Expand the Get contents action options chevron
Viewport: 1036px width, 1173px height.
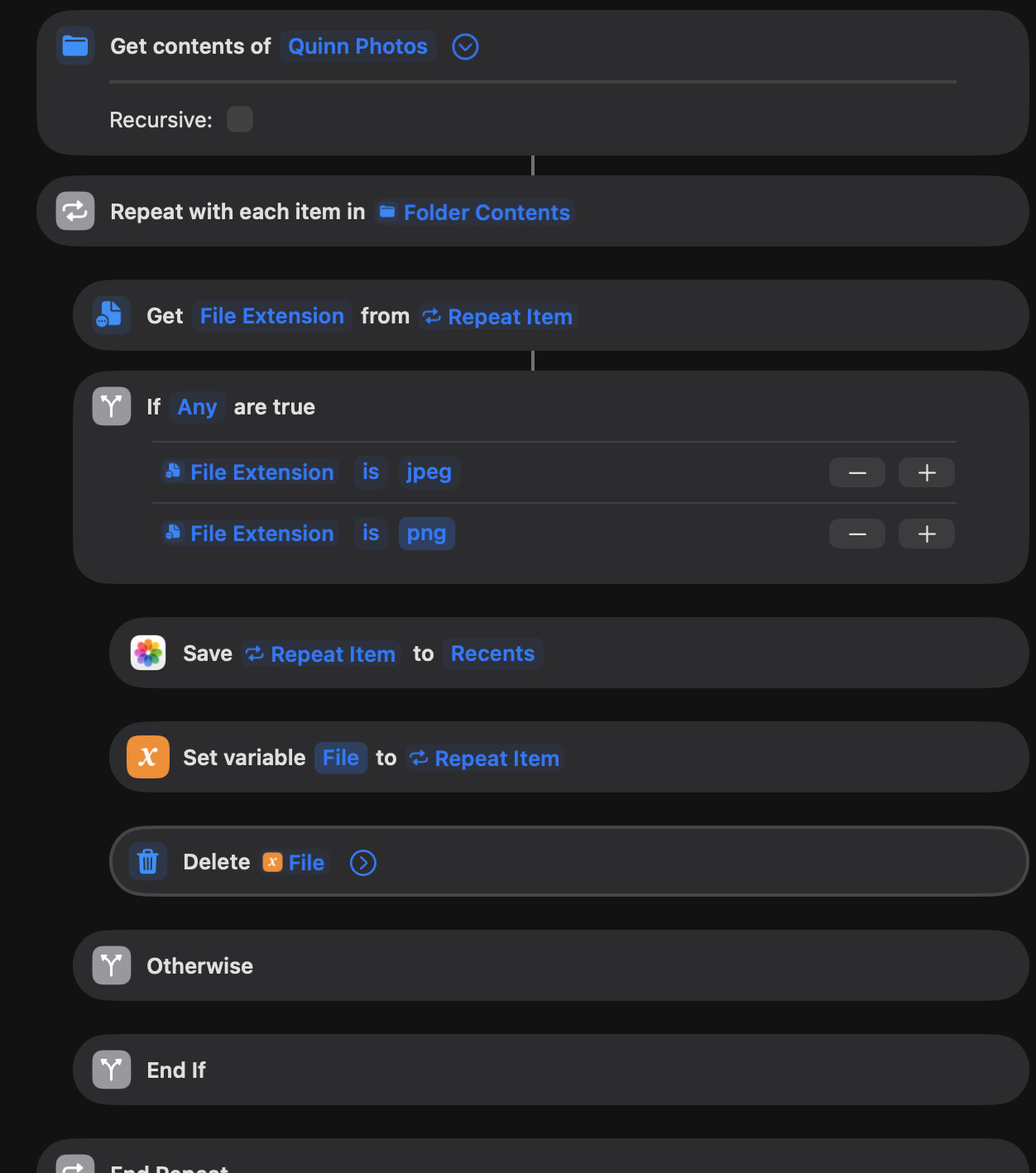coord(465,47)
